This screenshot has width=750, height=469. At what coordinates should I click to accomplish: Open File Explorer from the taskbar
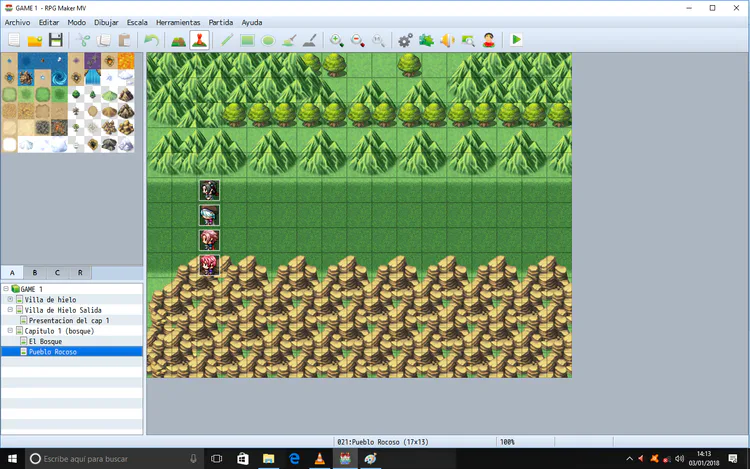(268, 459)
